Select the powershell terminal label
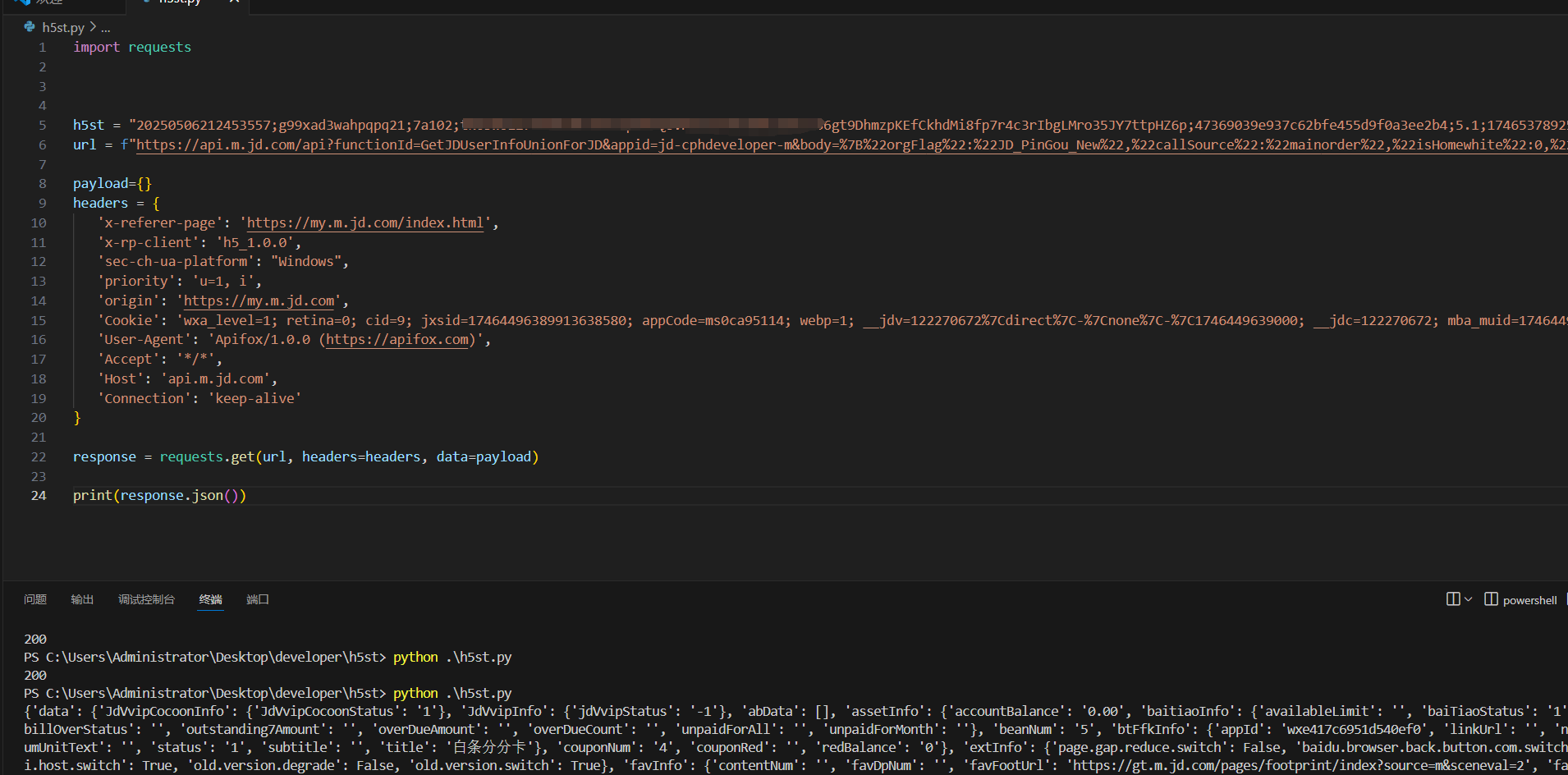Viewport: 1568px width, 775px height. coord(1529,600)
